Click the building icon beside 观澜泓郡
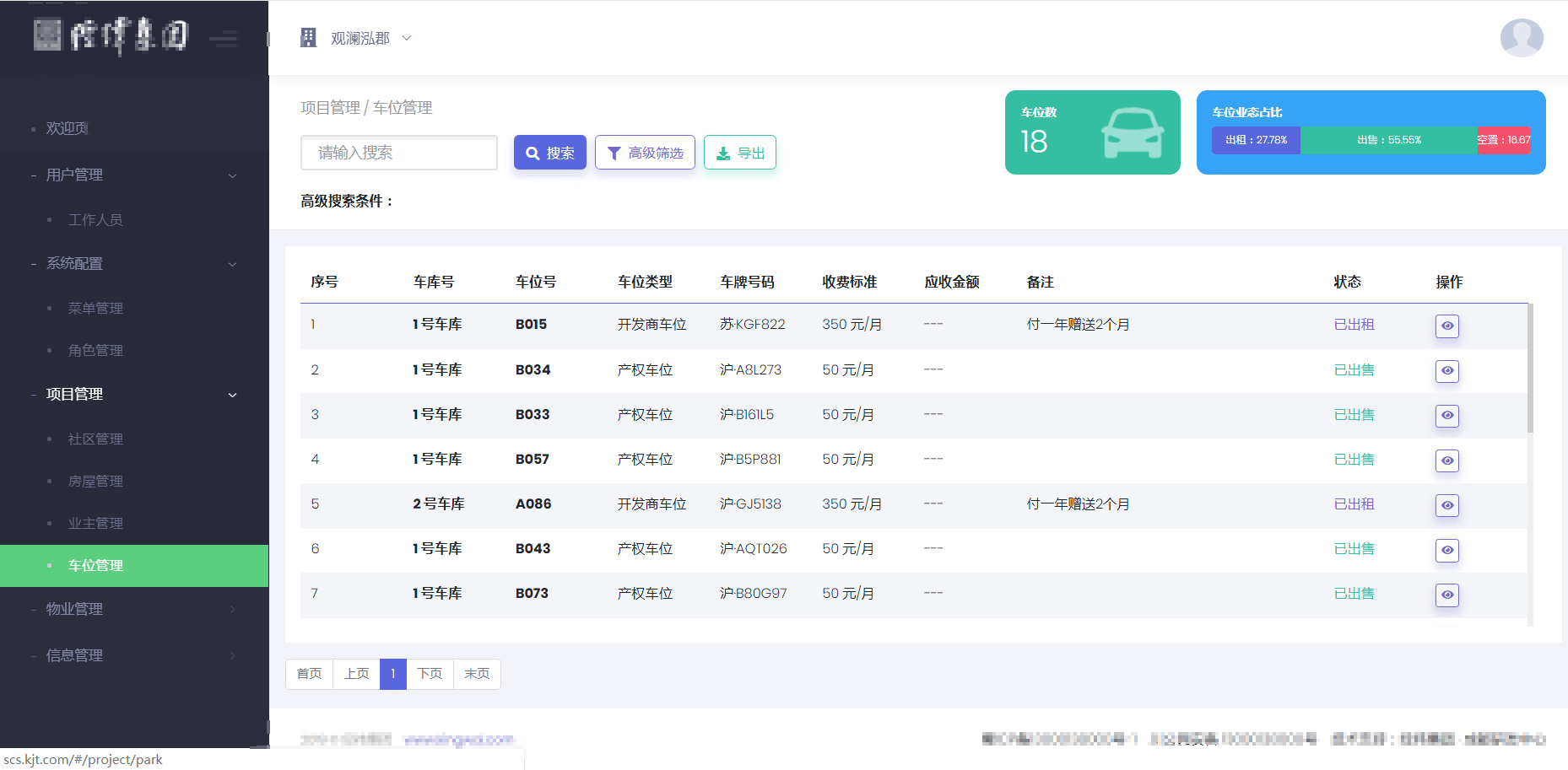This screenshot has height=770, width=1568. click(308, 38)
